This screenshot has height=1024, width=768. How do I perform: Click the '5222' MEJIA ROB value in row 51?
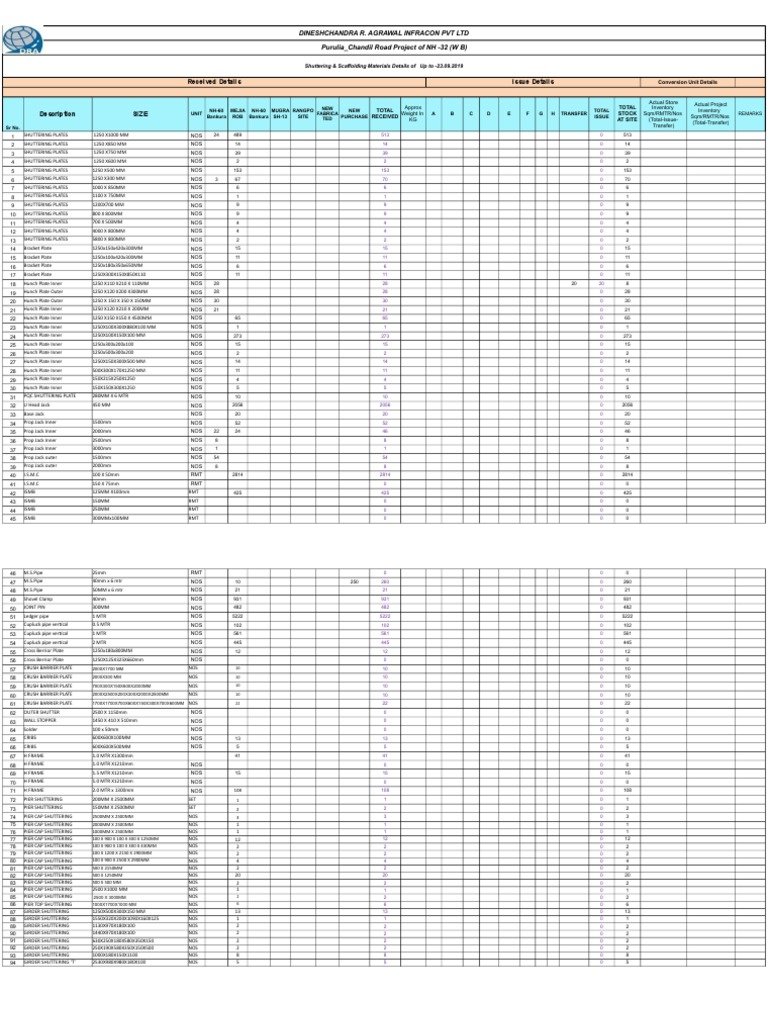[x=238, y=616]
